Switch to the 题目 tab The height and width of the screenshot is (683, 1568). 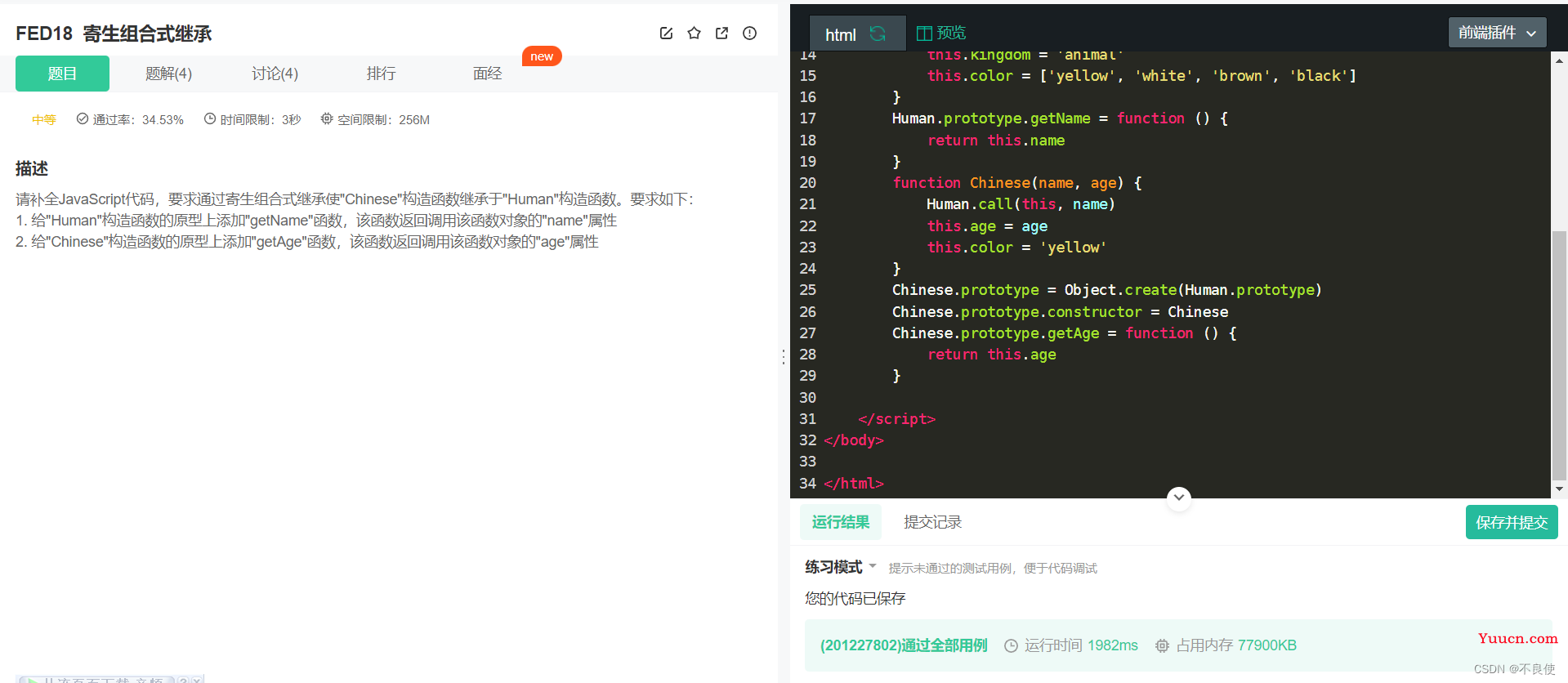click(x=62, y=74)
